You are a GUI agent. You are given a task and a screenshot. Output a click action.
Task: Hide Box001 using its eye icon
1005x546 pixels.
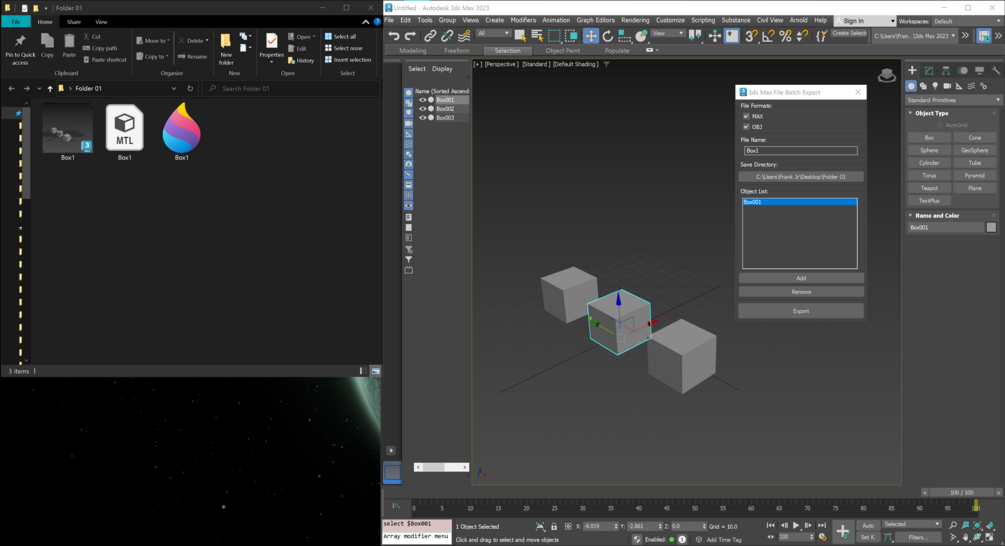click(x=422, y=100)
